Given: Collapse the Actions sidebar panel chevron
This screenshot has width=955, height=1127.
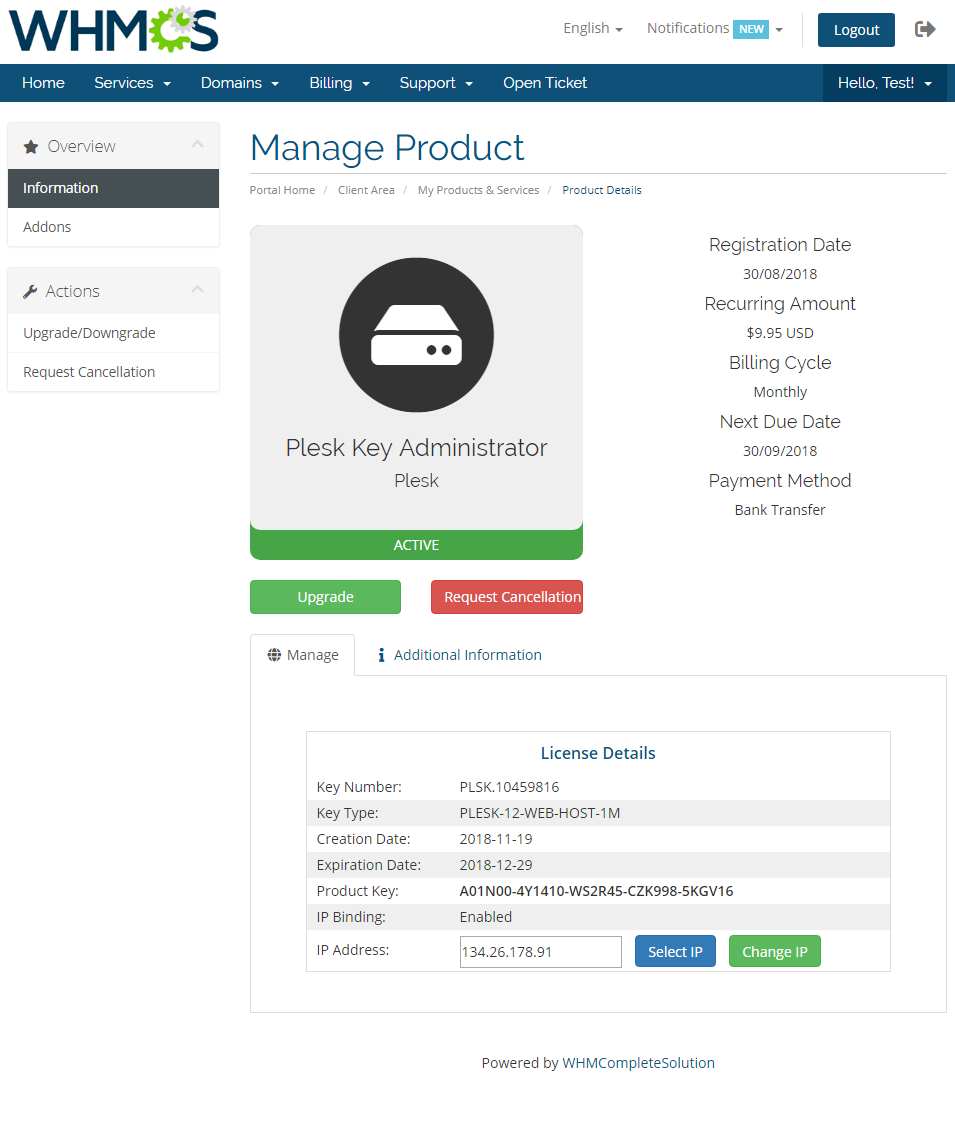Looking at the screenshot, I should coord(198,289).
